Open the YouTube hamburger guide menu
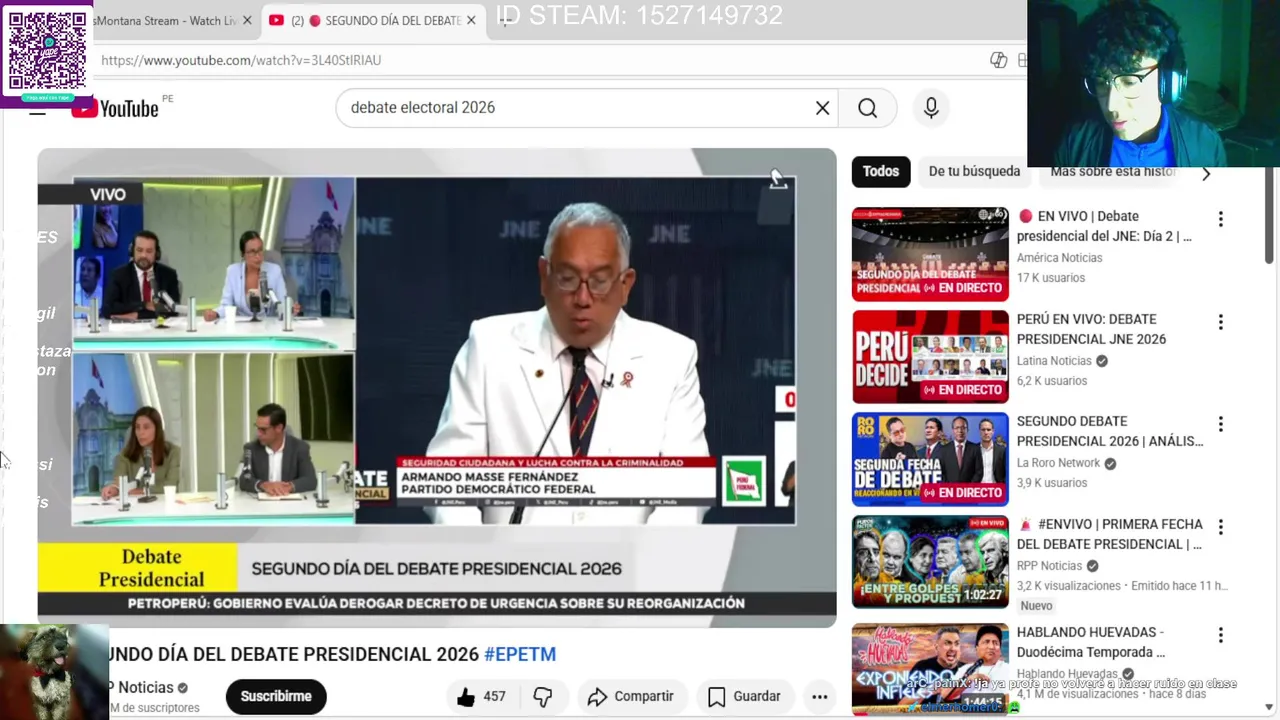Viewport: 1280px width, 720px height. [x=37, y=111]
